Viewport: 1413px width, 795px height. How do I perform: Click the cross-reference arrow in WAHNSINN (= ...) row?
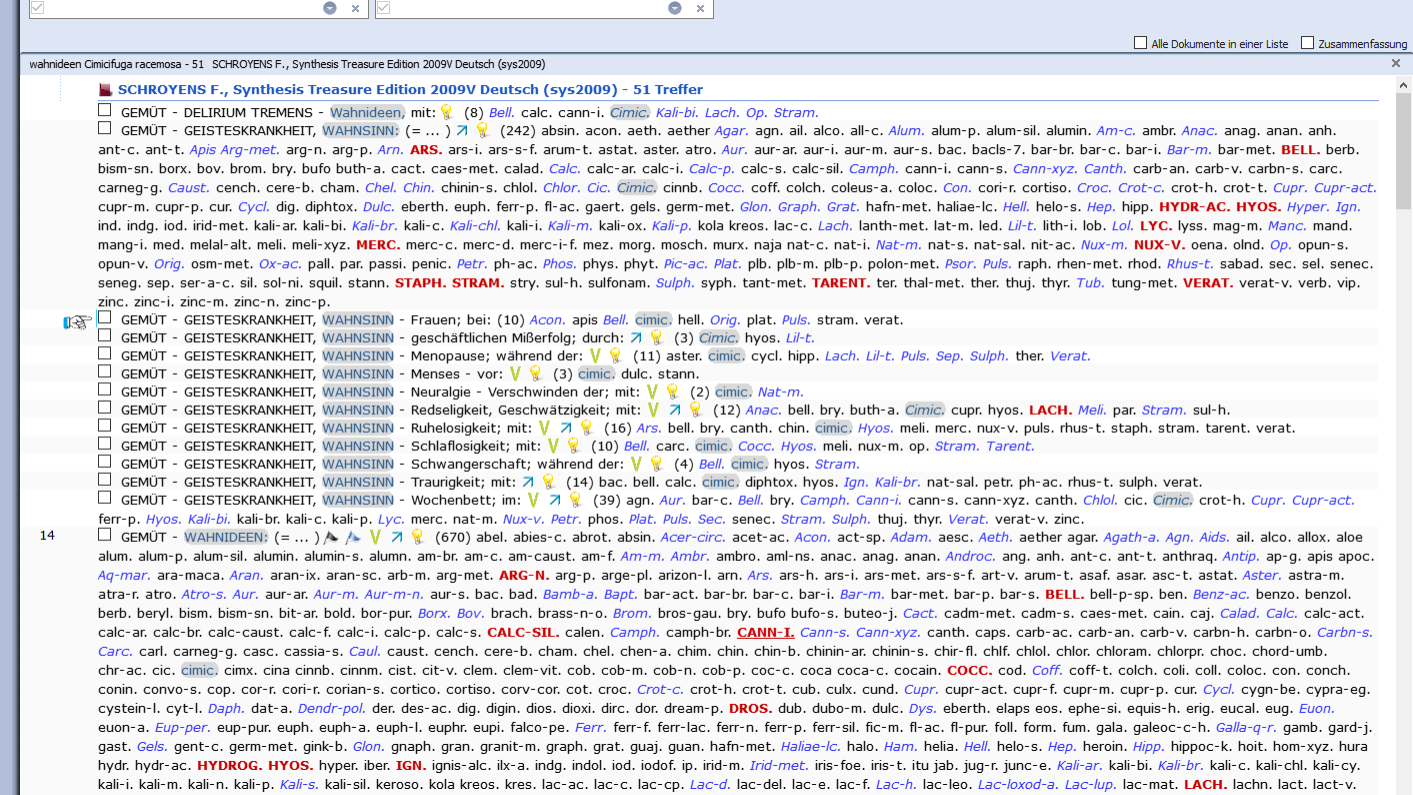tap(462, 130)
